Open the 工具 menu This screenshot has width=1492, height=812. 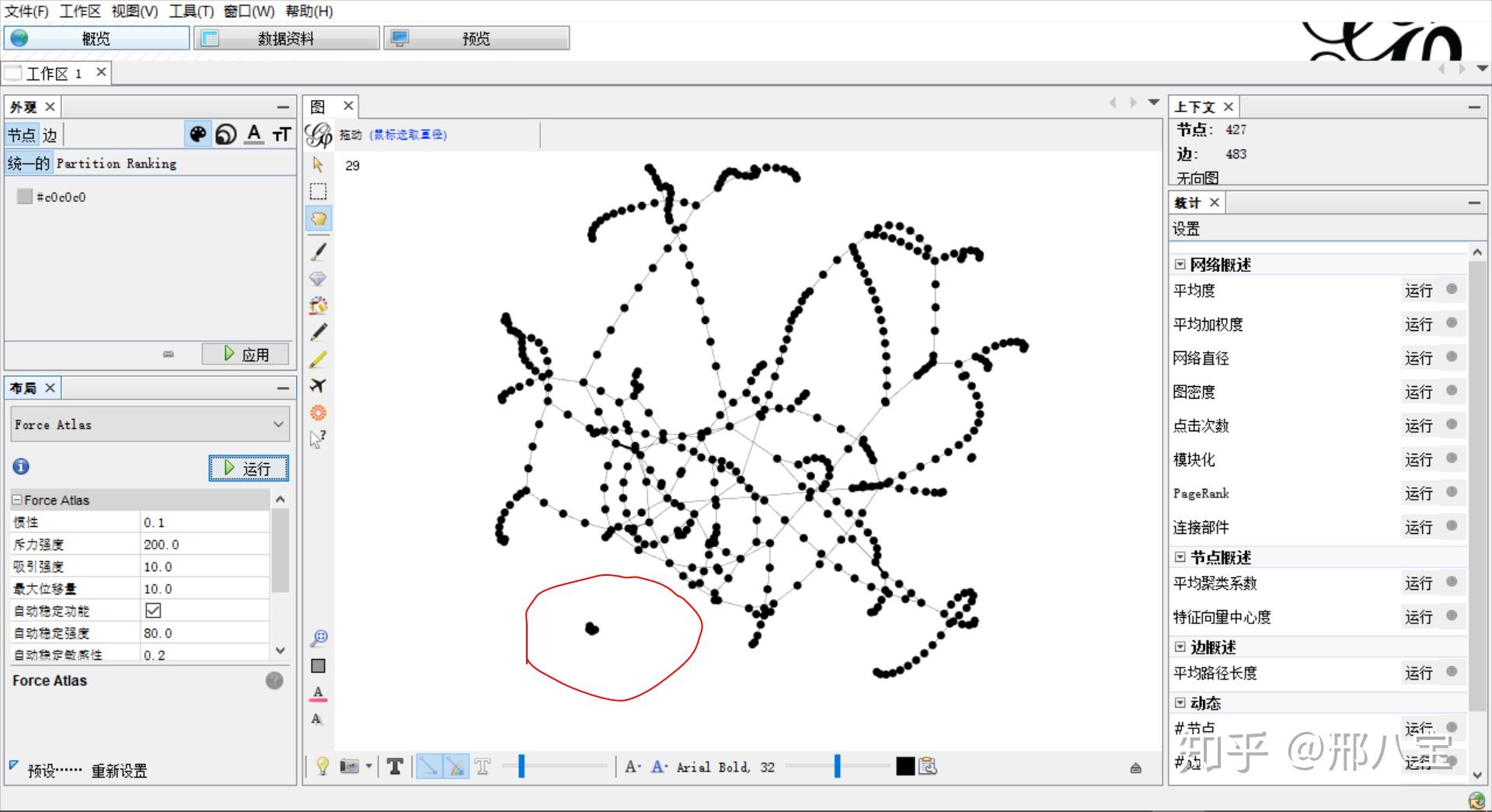[191, 11]
